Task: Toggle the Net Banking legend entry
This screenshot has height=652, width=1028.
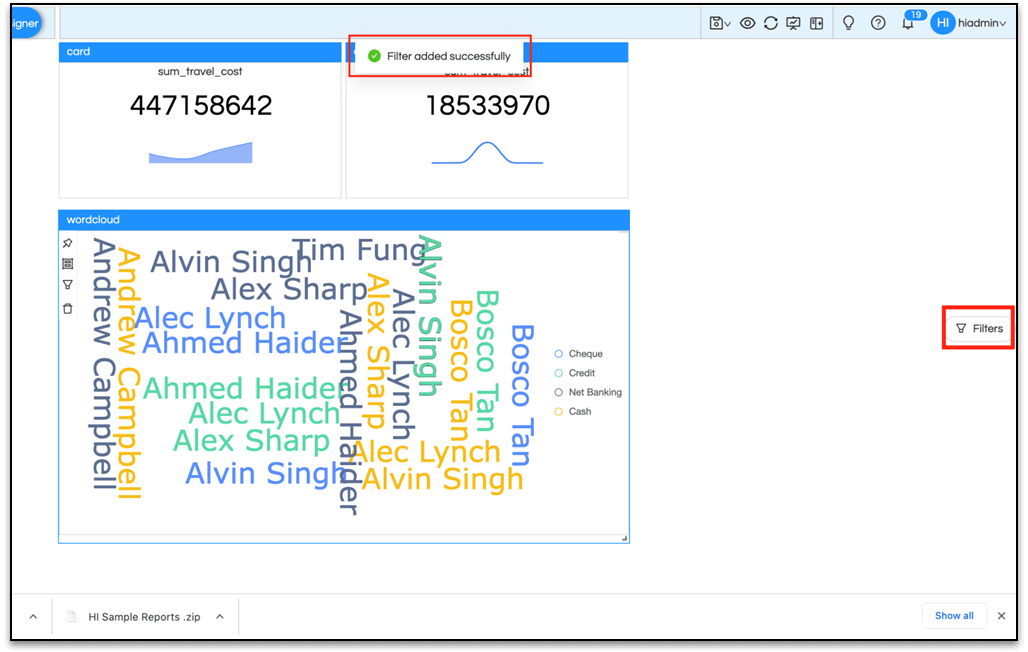Action: (587, 392)
